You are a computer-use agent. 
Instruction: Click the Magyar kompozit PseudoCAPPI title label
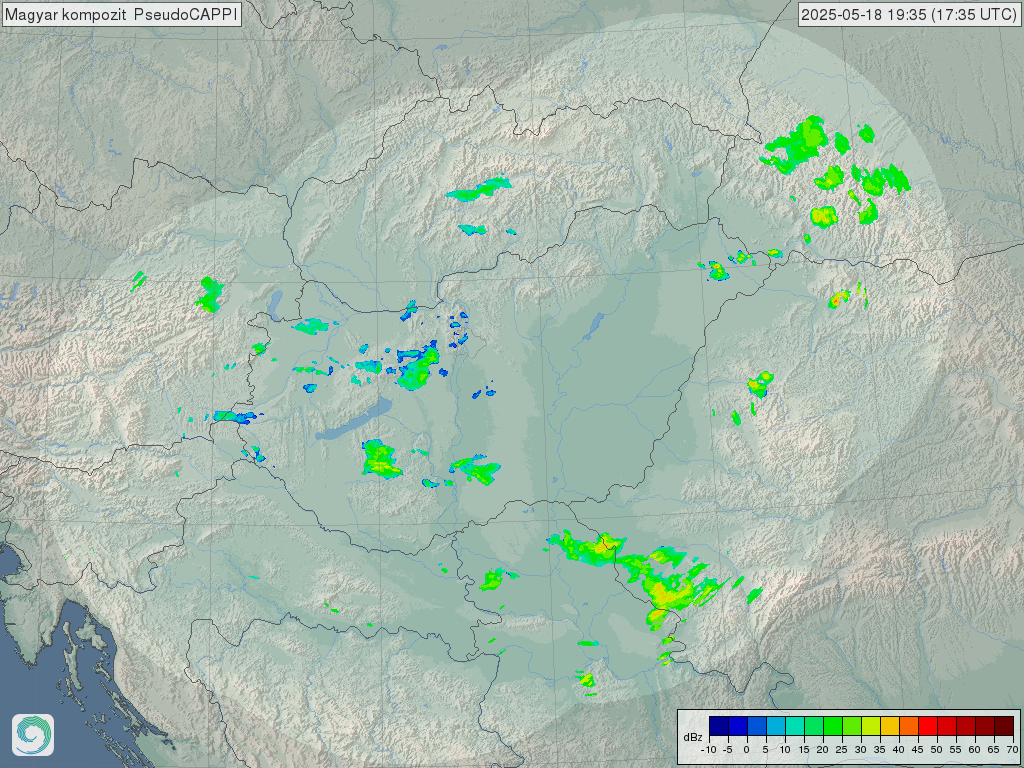121,14
